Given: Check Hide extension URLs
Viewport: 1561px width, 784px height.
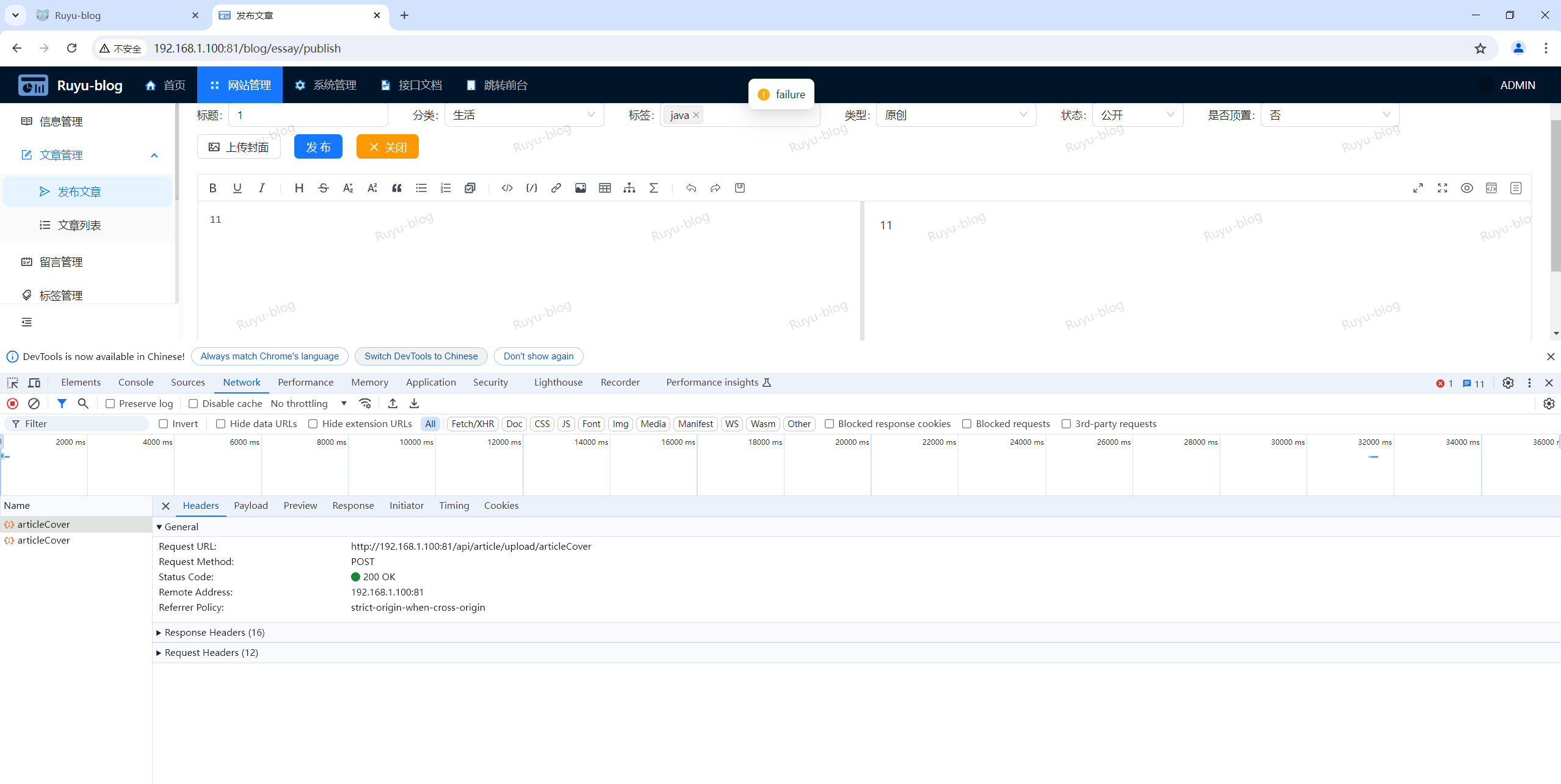Looking at the screenshot, I should (x=313, y=423).
